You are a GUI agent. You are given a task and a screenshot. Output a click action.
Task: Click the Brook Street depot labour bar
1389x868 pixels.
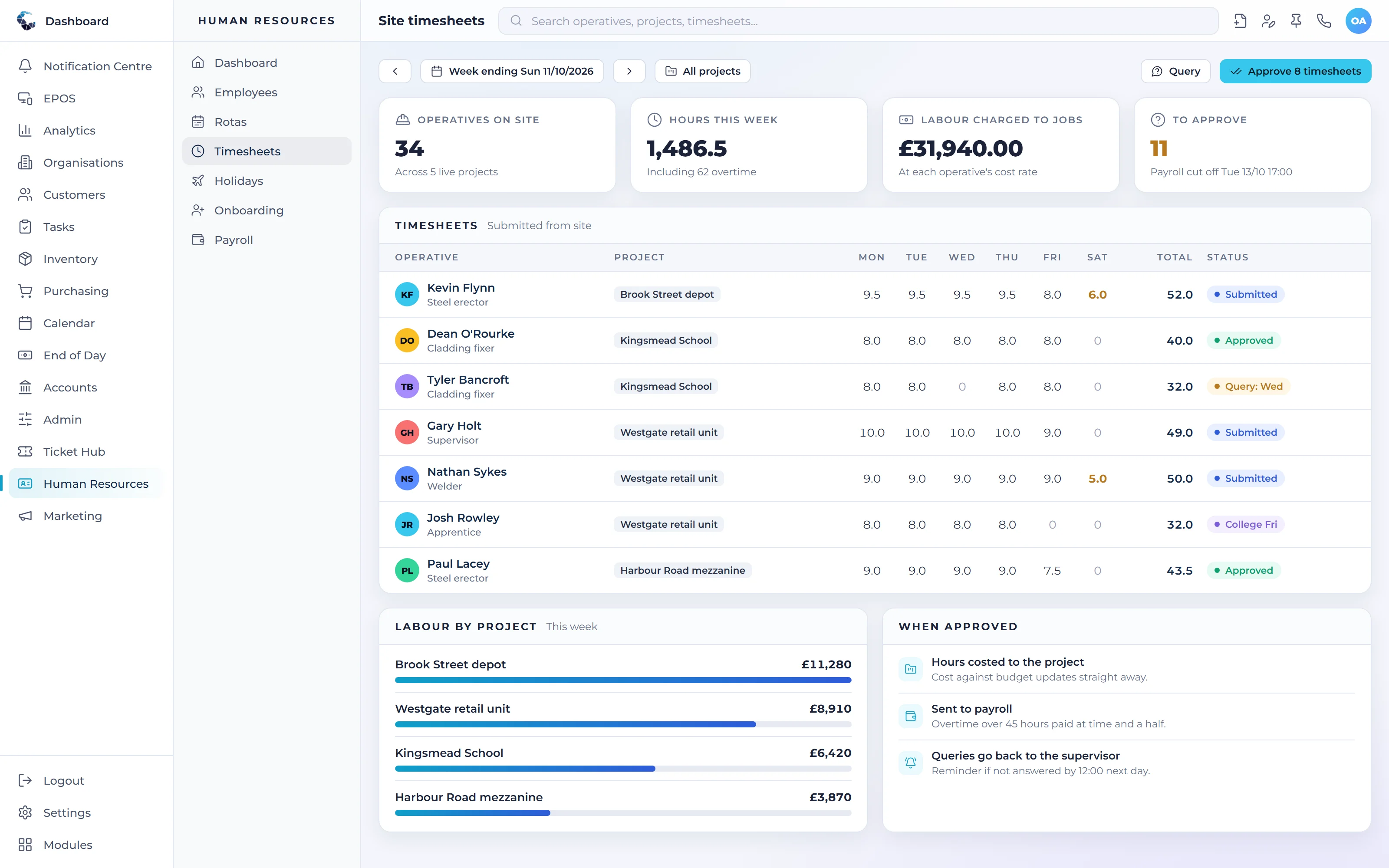click(x=623, y=680)
